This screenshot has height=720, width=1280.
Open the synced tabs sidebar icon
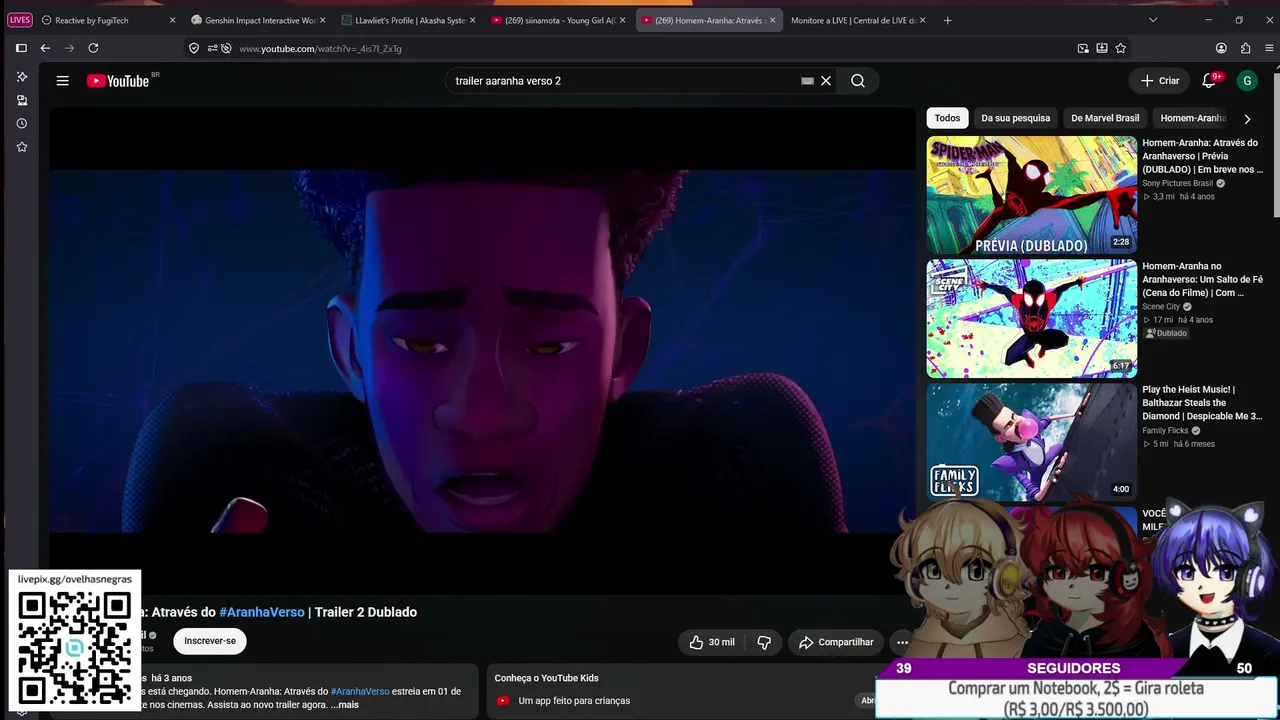pyautogui.click(x=21, y=100)
